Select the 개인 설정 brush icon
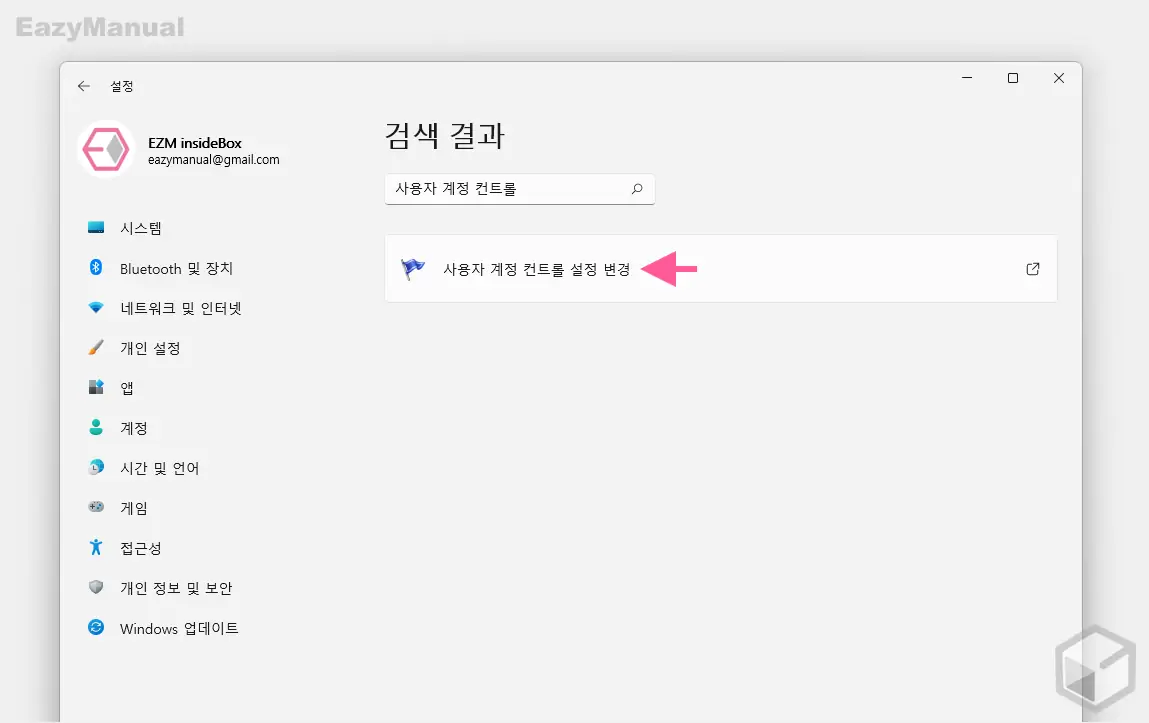 coord(95,348)
